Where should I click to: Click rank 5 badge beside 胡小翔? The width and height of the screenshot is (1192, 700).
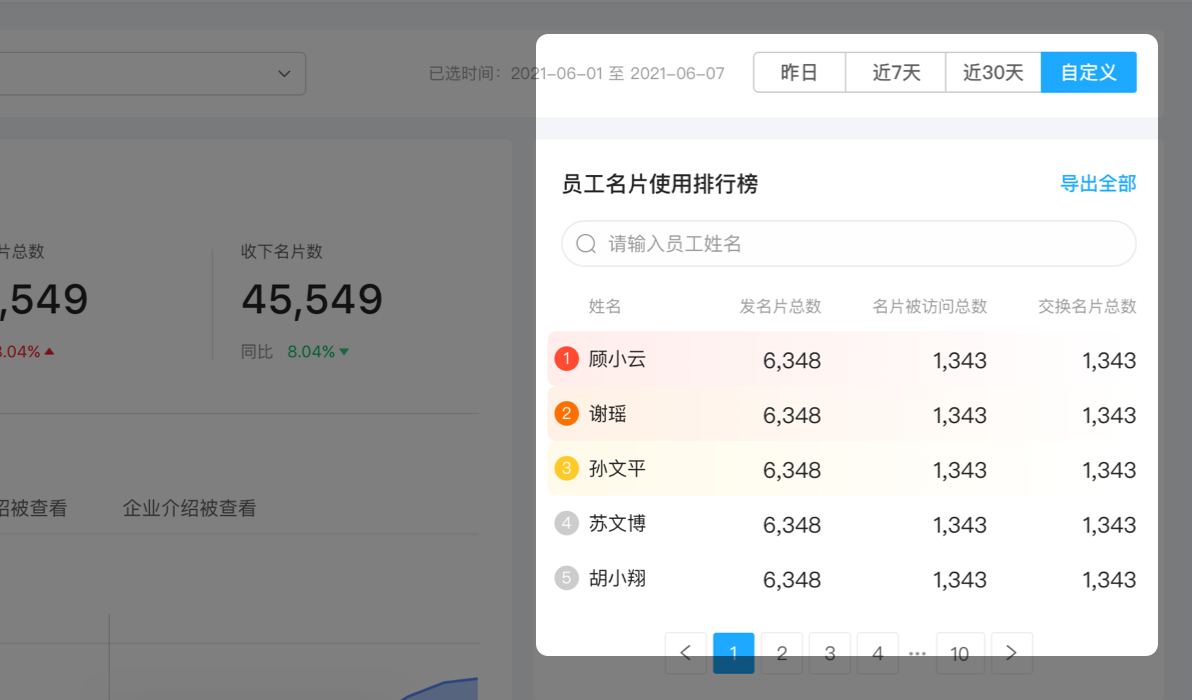(x=566, y=578)
